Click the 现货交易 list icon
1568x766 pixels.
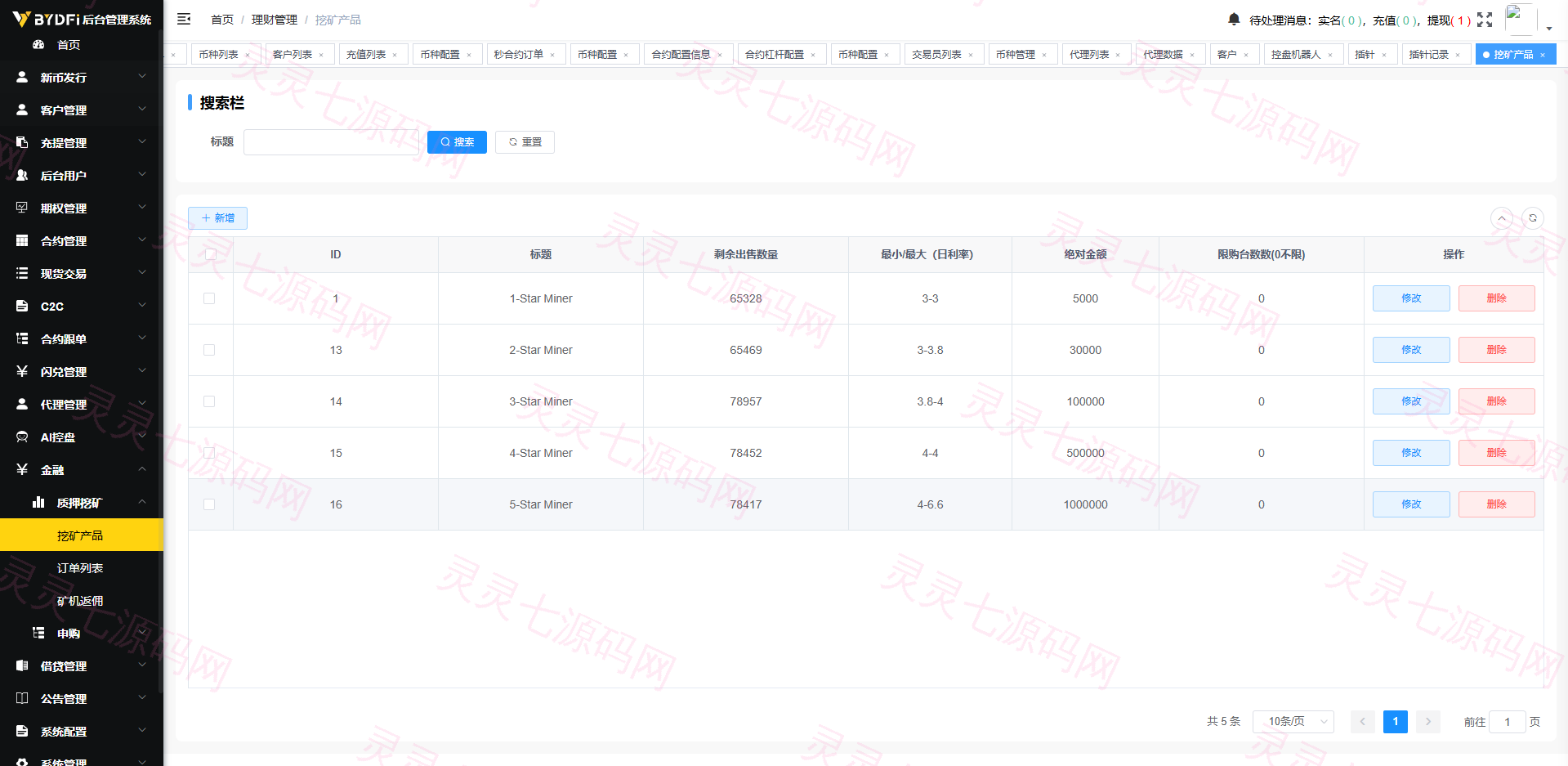pos(22,273)
